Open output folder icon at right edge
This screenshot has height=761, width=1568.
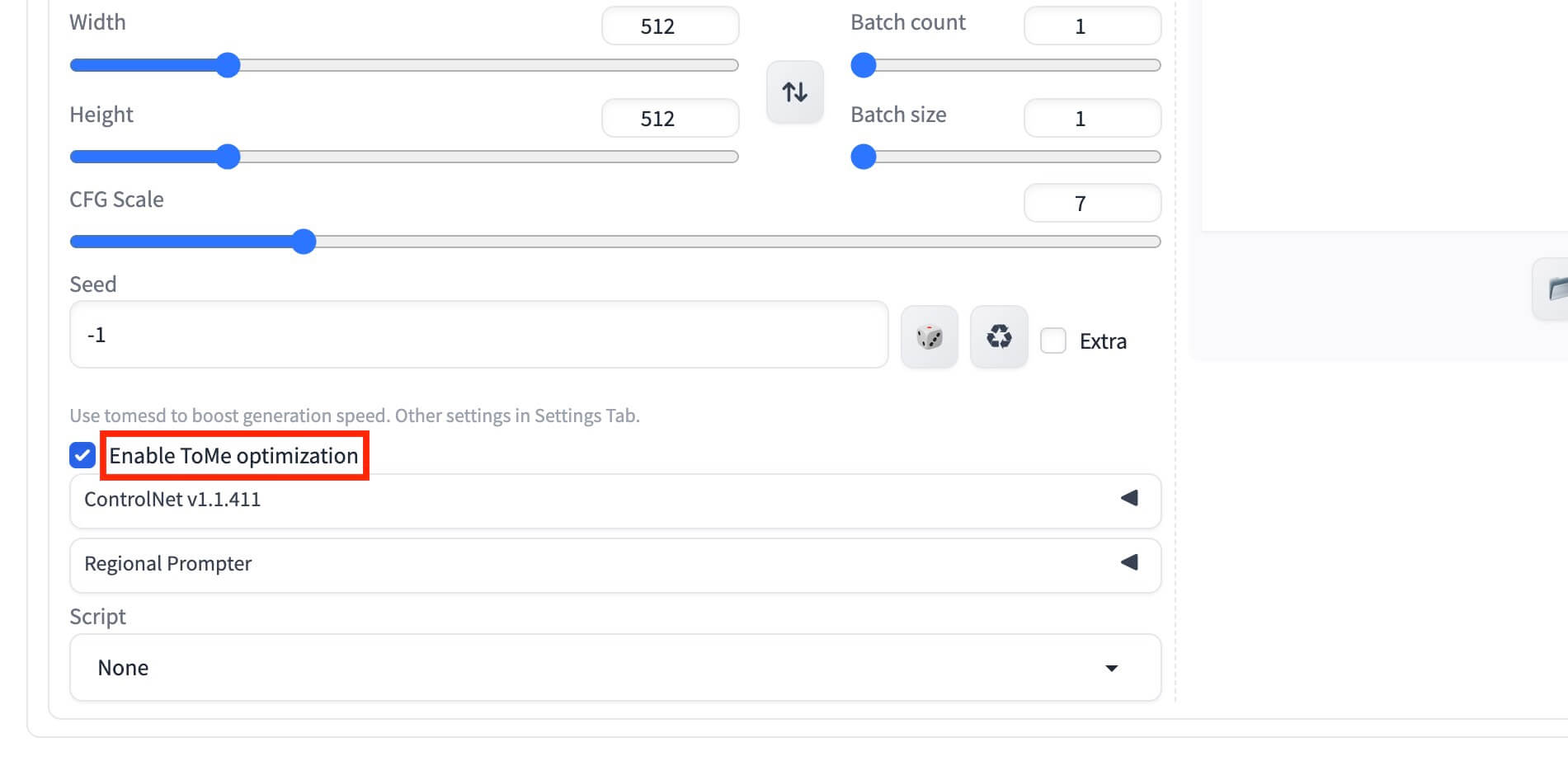pos(1556,289)
